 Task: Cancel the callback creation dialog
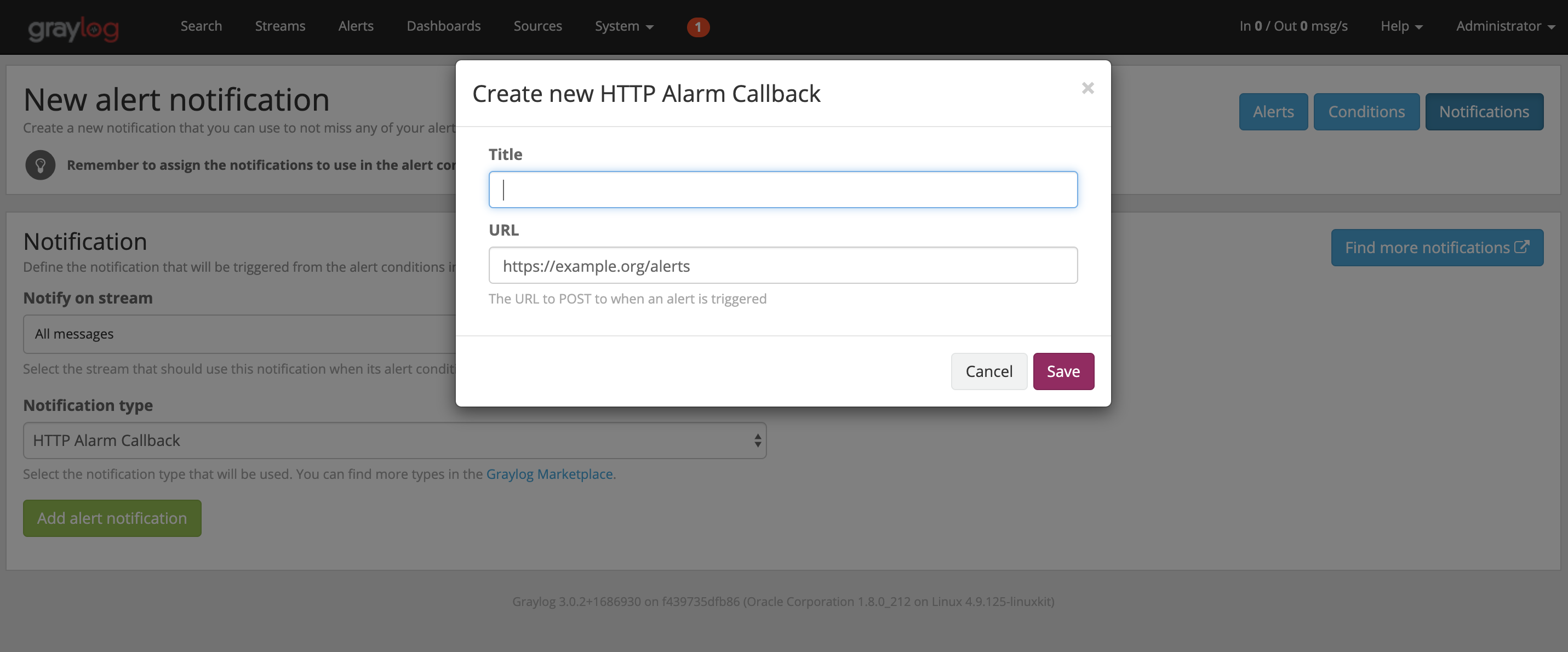click(x=988, y=371)
